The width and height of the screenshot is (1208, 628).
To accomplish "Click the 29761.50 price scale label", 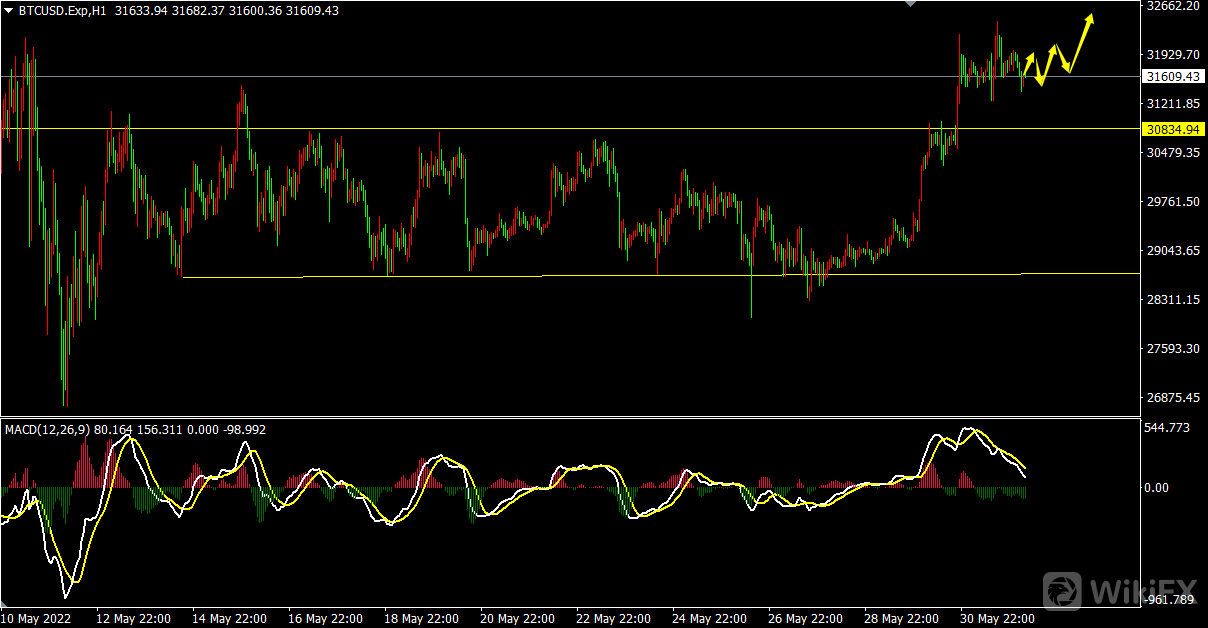I will coord(1174,202).
